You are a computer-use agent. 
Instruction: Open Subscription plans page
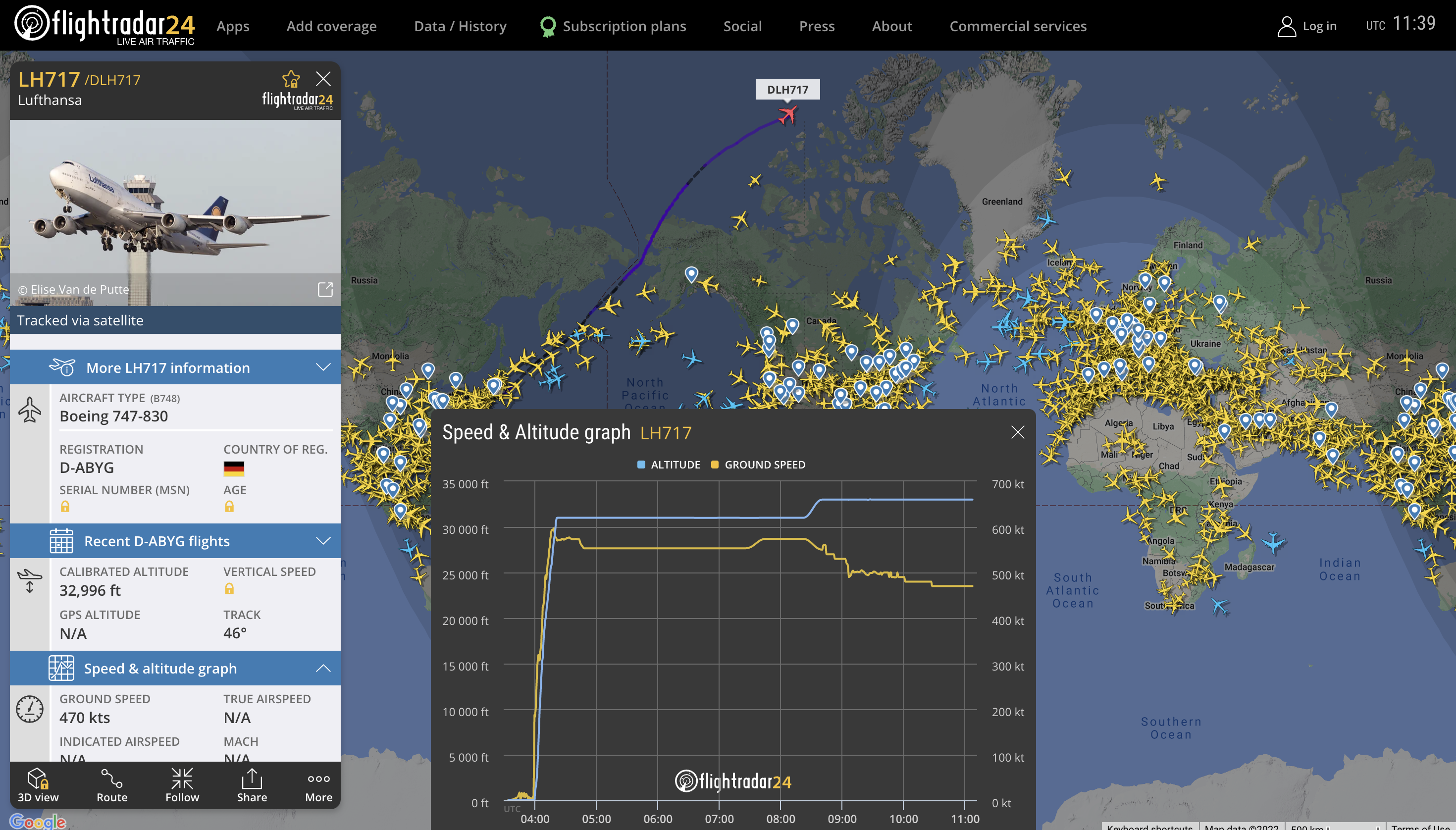point(624,26)
